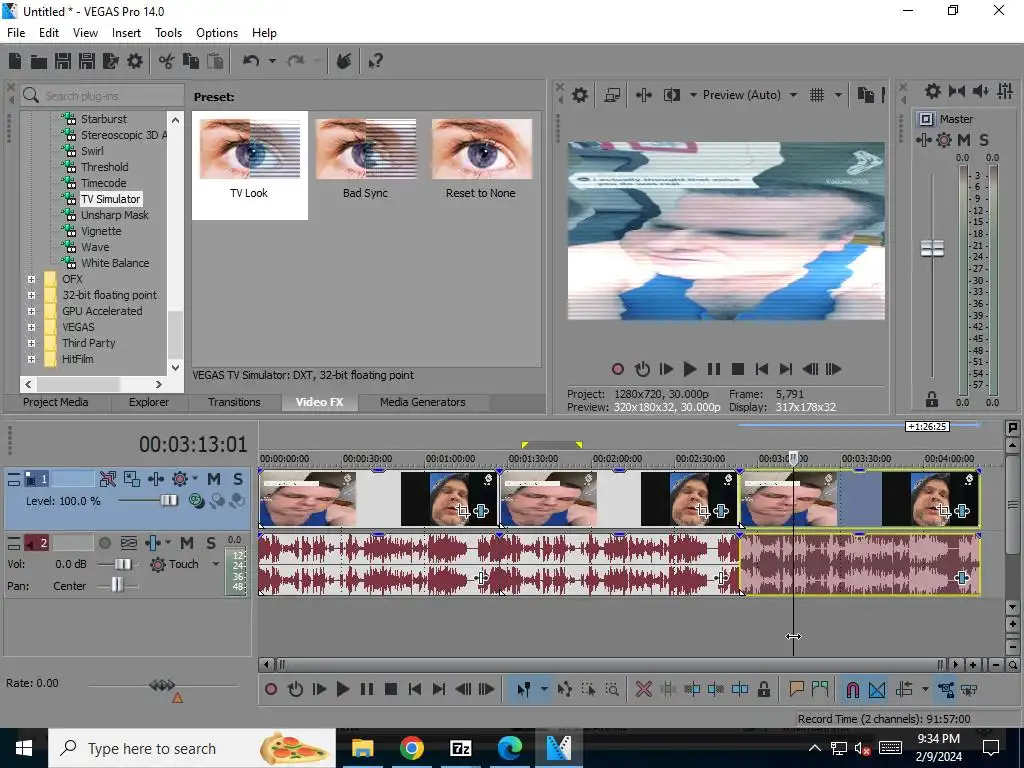Select Unsharp Mask in plug-in list

click(115, 216)
